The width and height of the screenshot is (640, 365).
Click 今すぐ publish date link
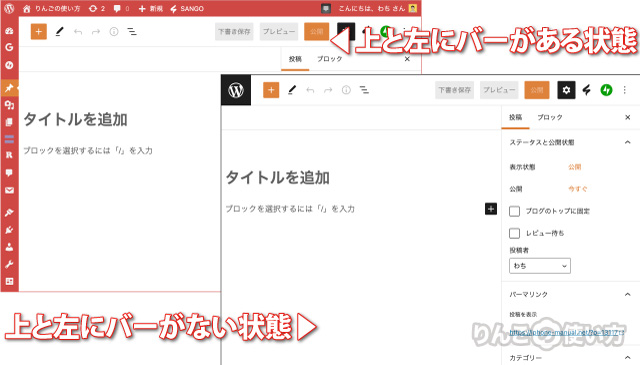pos(578,189)
